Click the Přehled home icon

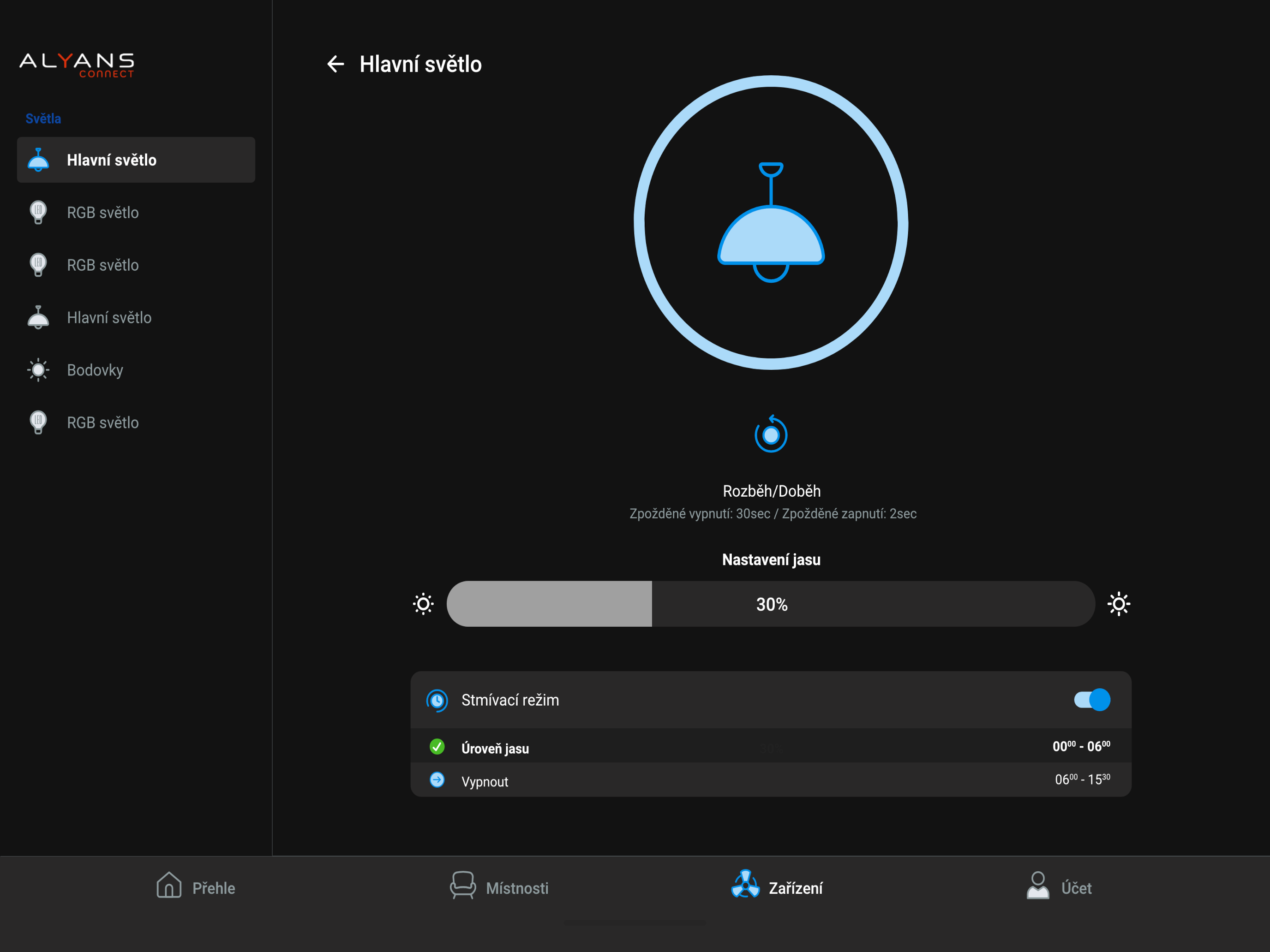169,885
